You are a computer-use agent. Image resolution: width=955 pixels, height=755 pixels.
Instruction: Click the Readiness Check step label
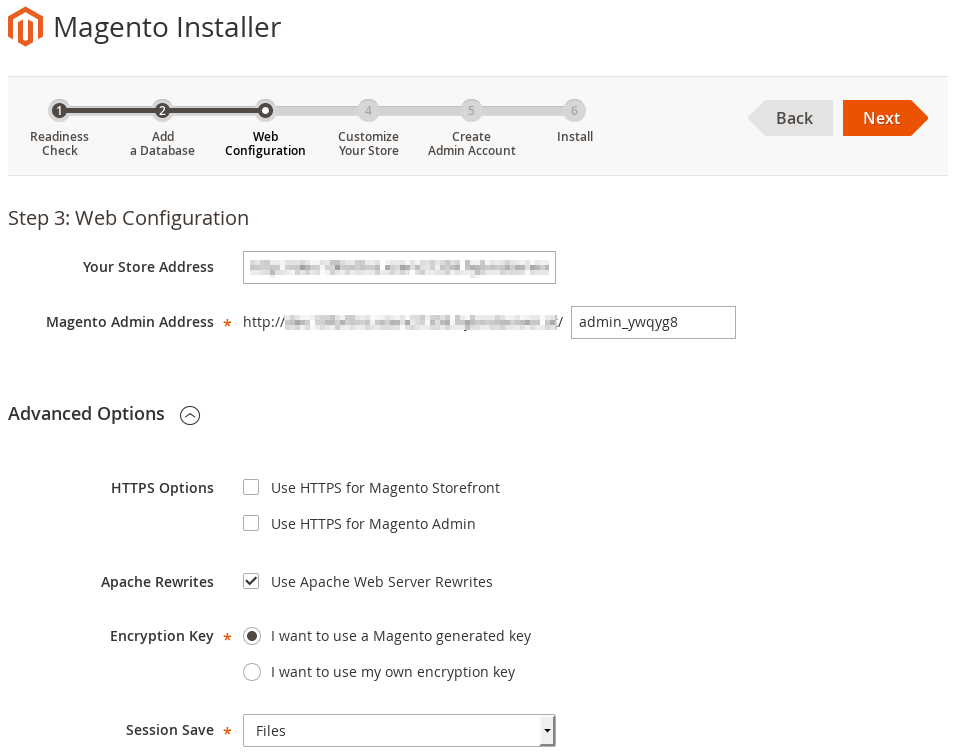click(x=59, y=144)
